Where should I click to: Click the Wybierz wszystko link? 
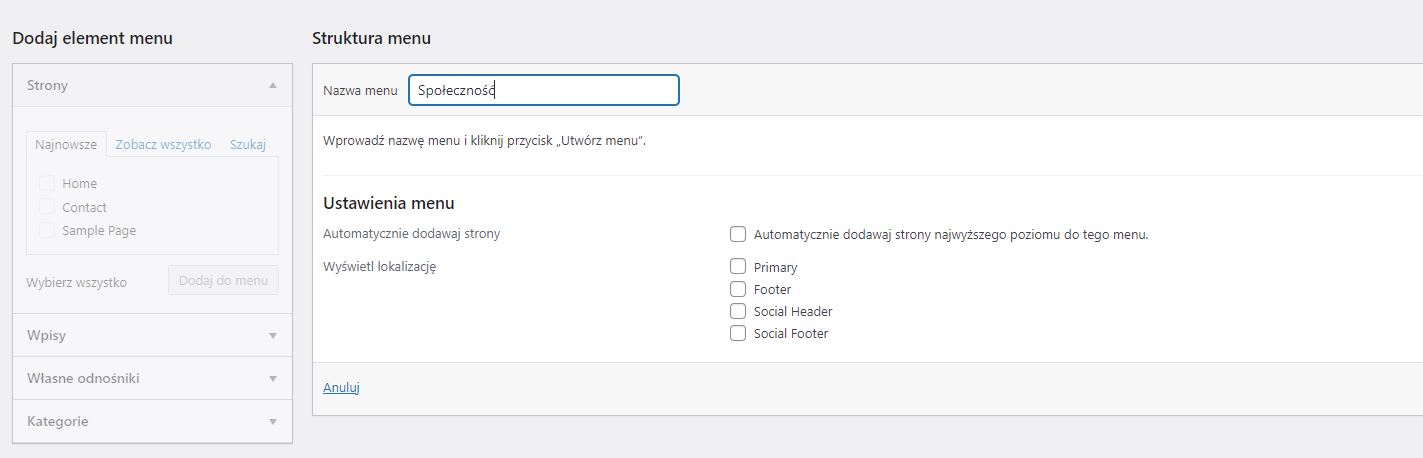click(77, 282)
